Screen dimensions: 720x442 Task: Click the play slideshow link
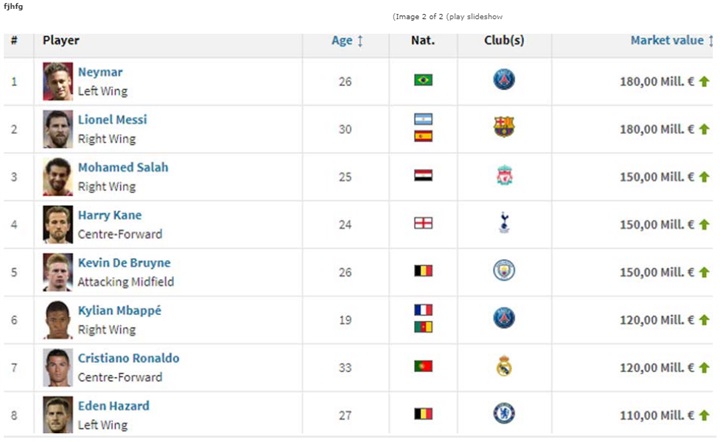476,17
